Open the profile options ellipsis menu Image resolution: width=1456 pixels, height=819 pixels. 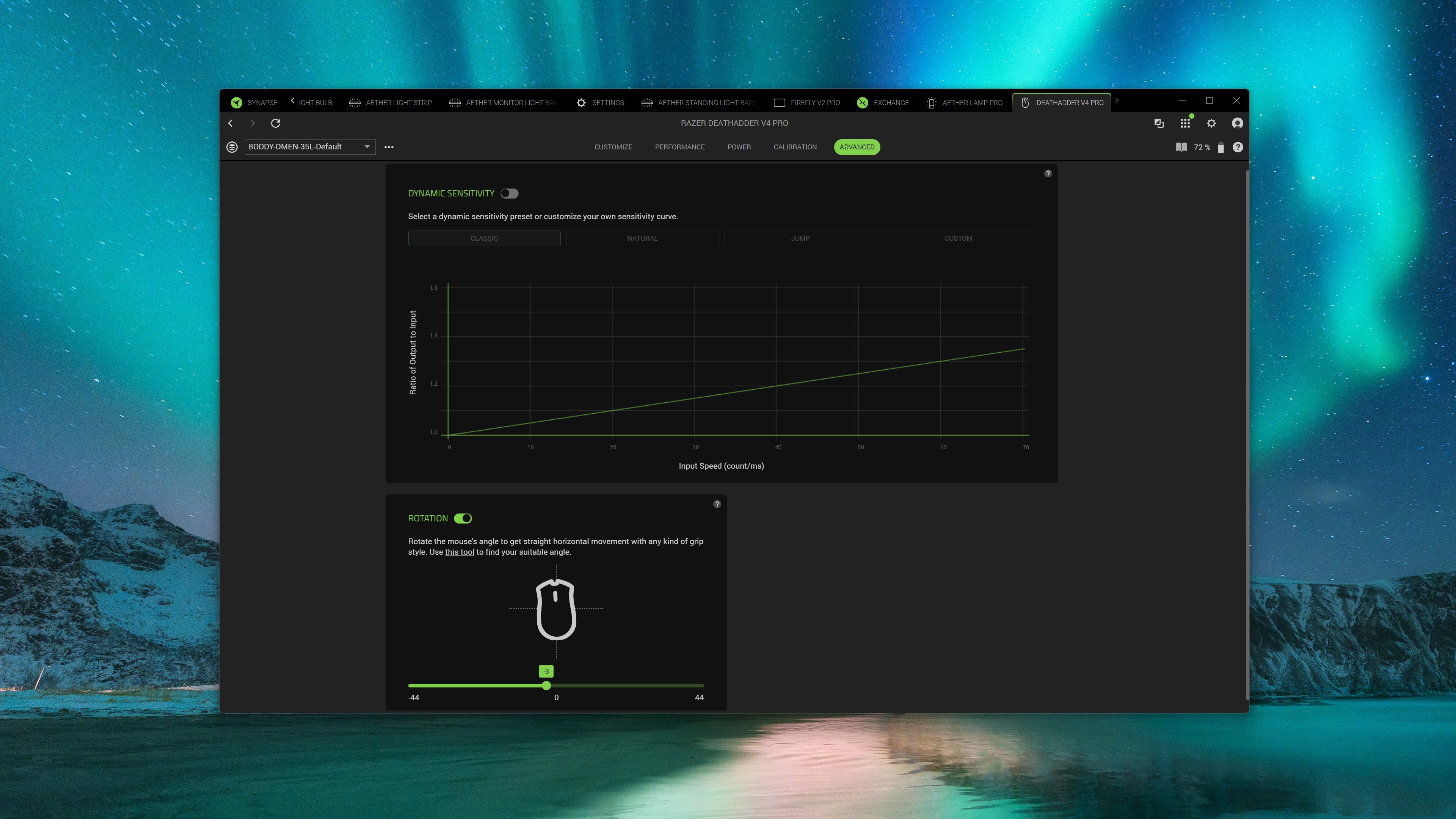pos(389,147)
